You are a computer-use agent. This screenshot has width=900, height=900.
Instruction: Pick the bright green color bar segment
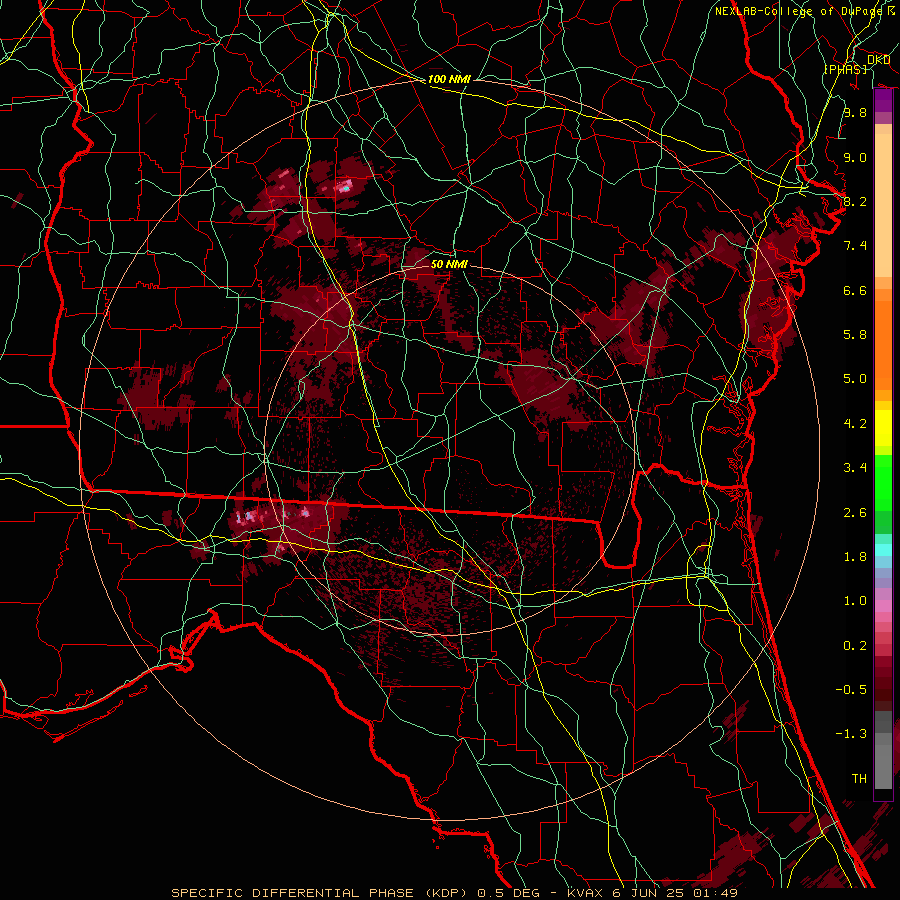point(883,483)
